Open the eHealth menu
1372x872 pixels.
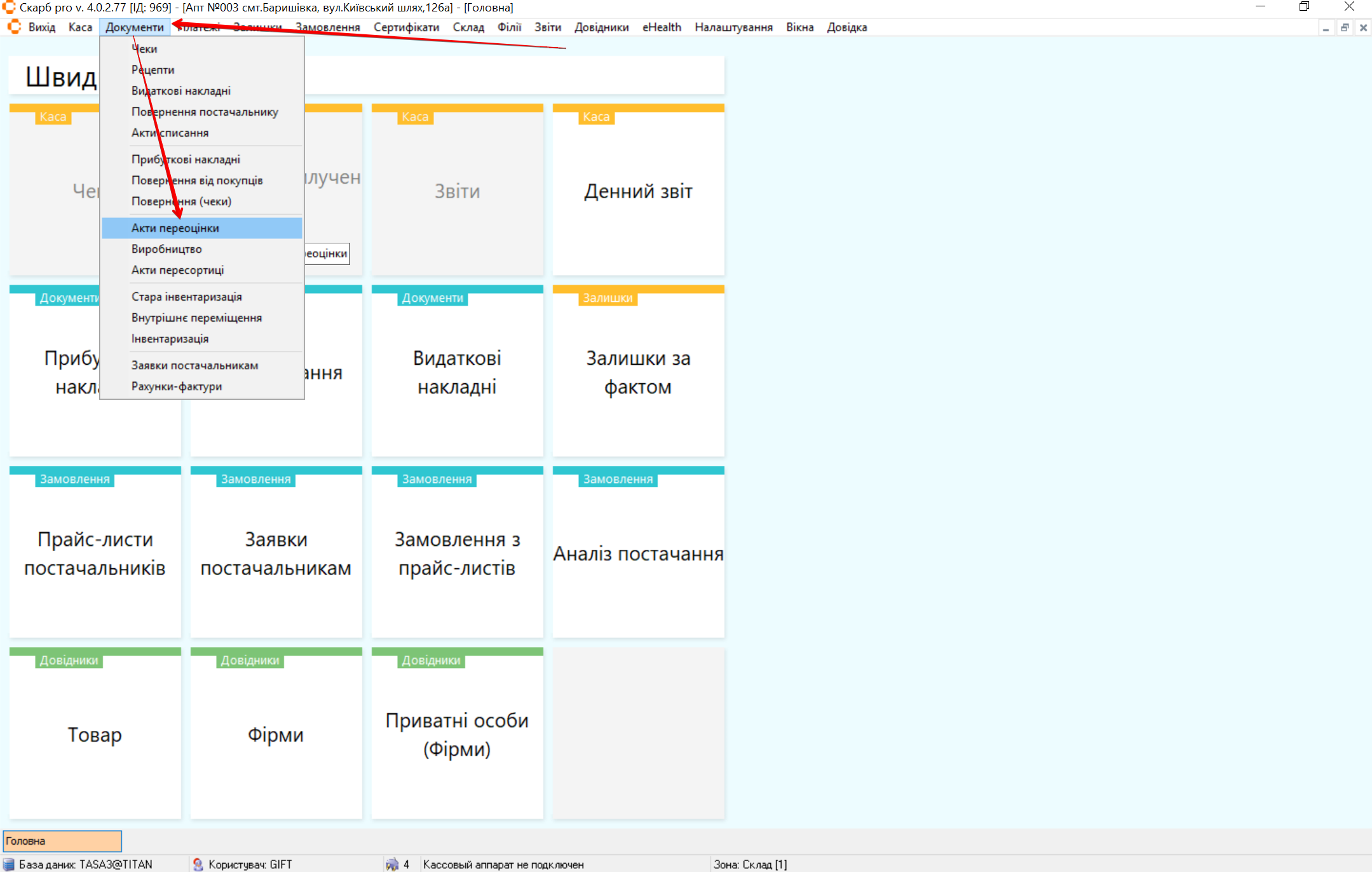point(661,27)
